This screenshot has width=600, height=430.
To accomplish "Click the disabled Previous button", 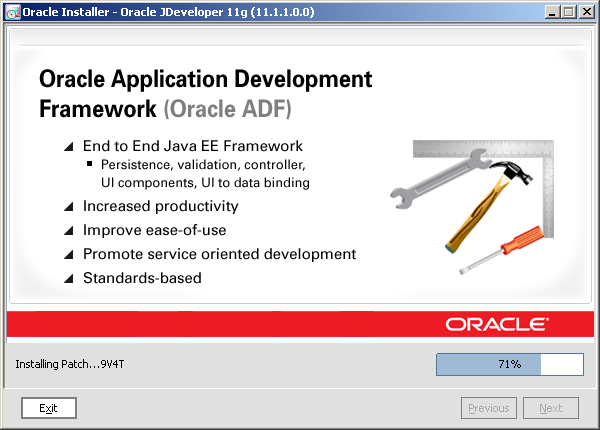I will pyautogui.click(x=489, y=408).
